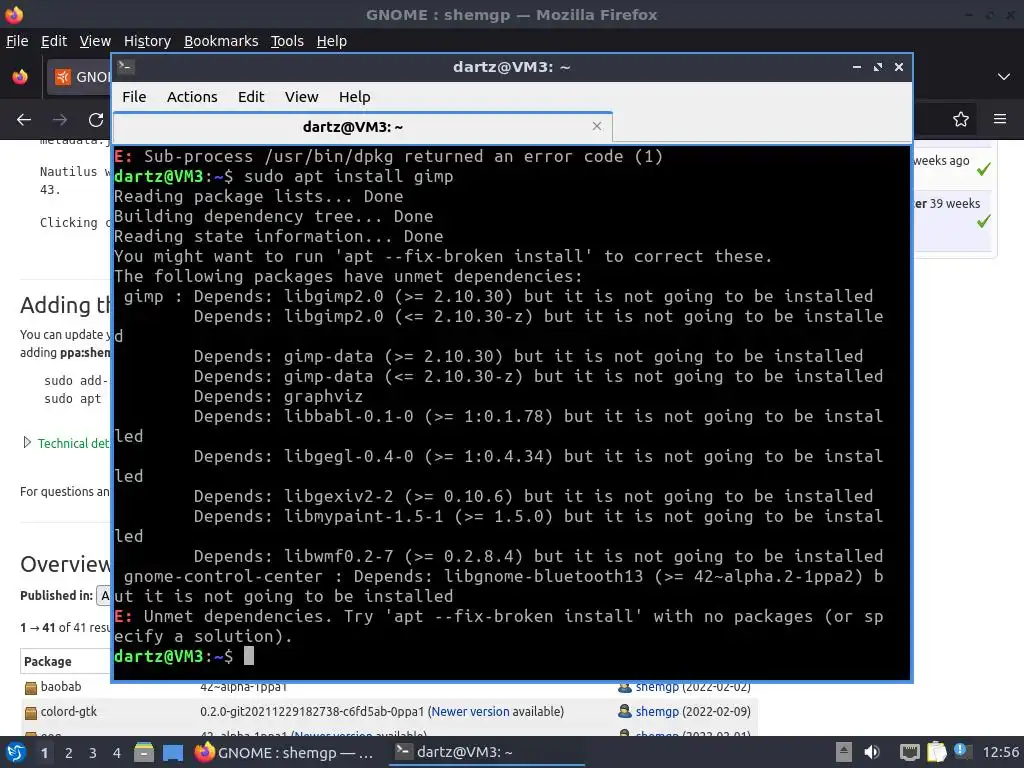Click Firefox View icon beside tabs

pyautogui.click(x=20, y=77)
